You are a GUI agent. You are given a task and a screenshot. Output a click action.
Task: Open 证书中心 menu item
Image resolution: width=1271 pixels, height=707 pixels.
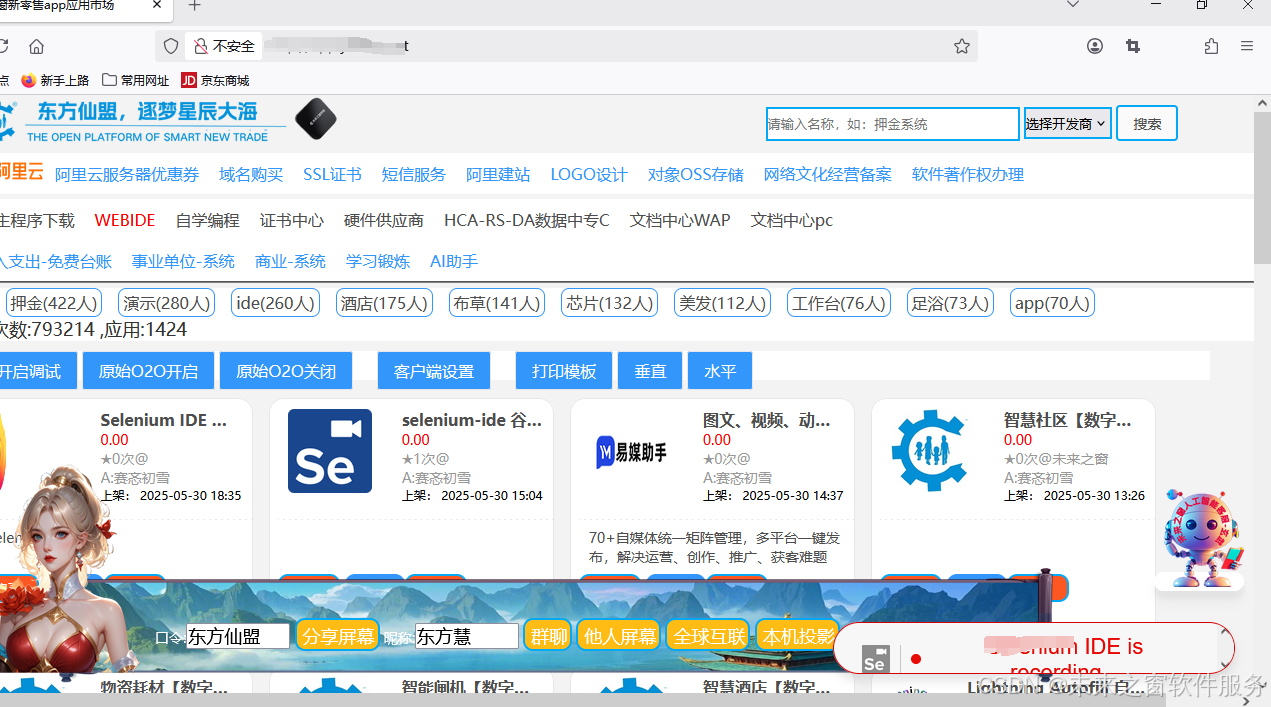292,220
